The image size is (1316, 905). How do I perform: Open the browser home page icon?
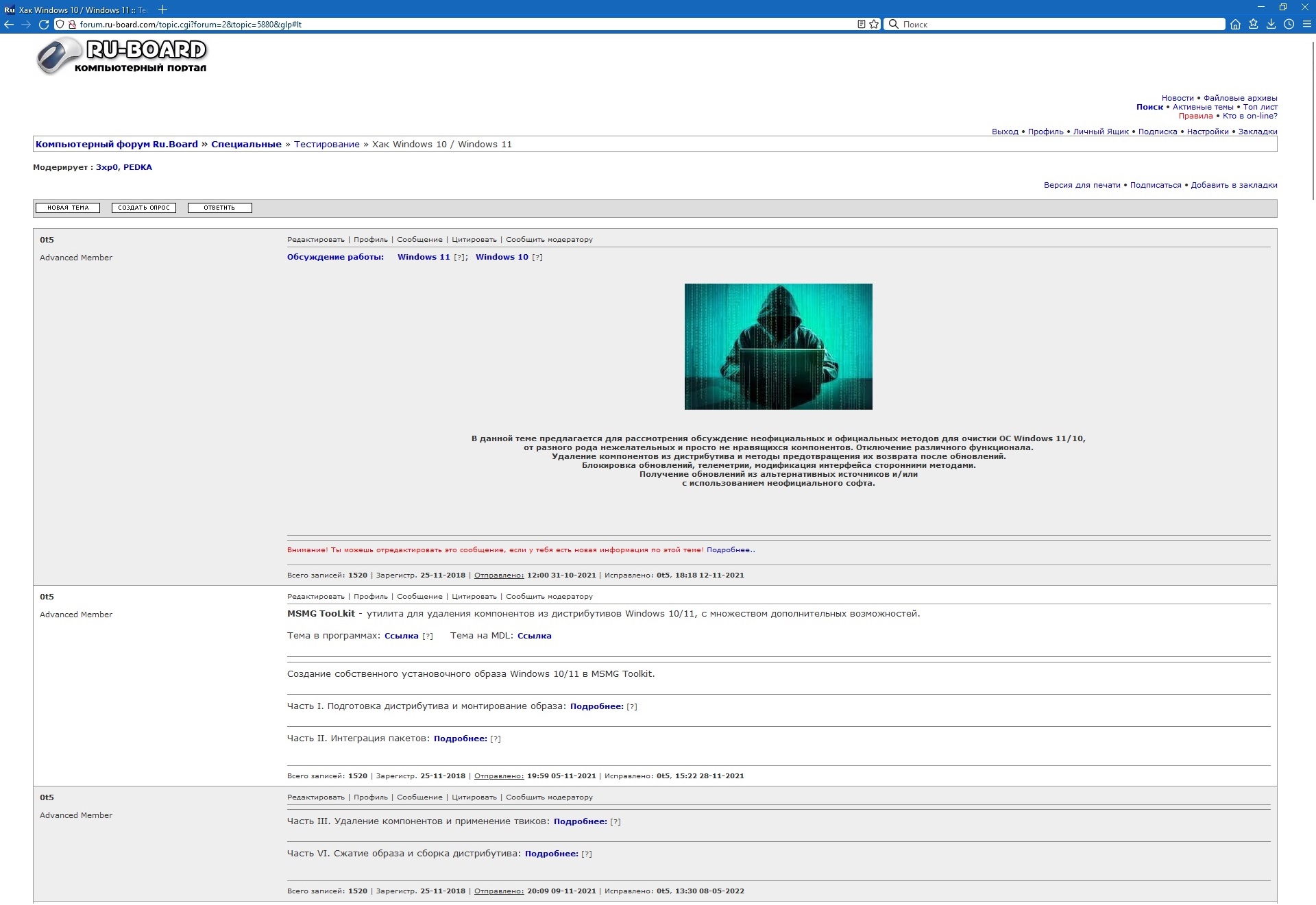tap(1235, 24)
